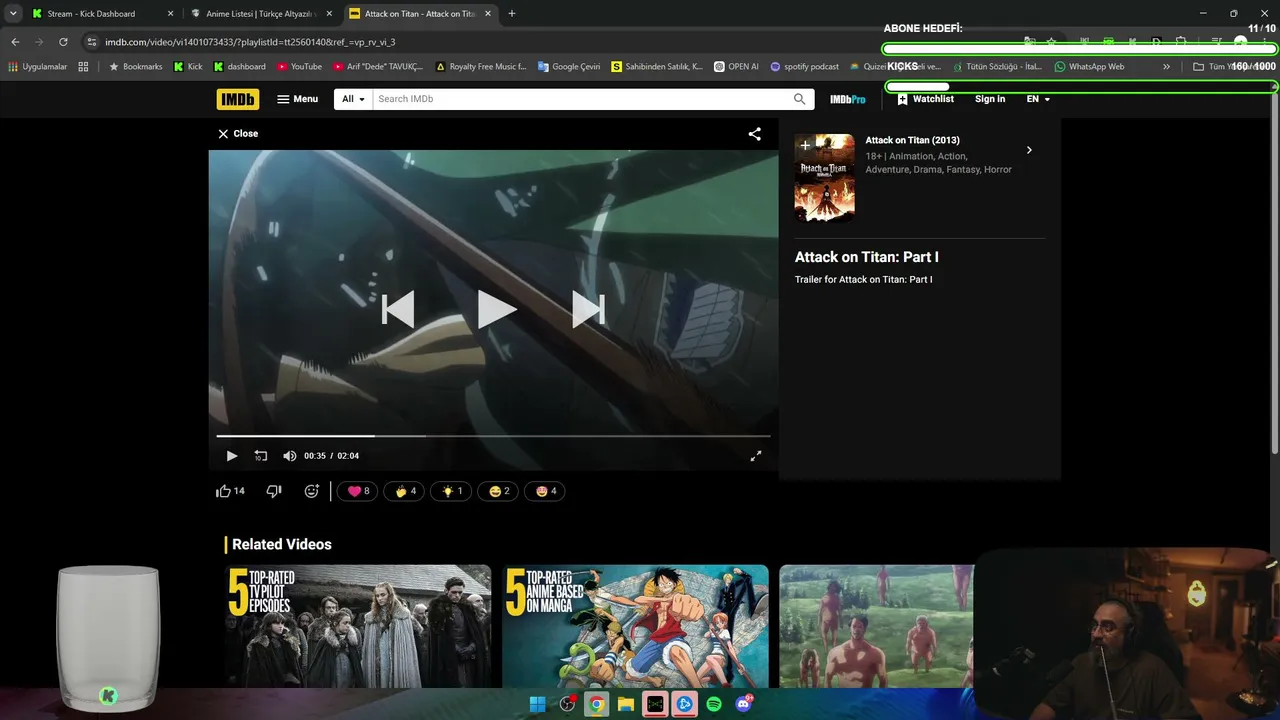
Task: Open Spotify from taskbar
Action: (714, 704)
